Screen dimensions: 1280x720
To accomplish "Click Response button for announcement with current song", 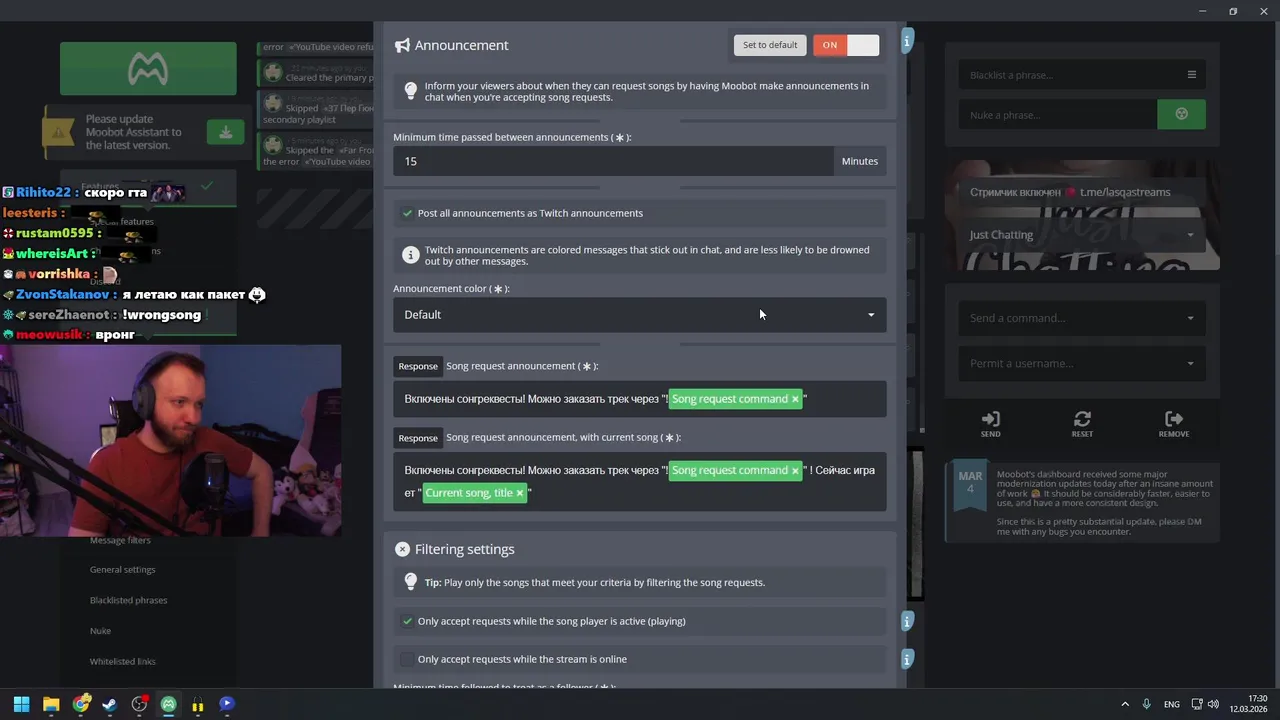I will (x=418, y=438).
